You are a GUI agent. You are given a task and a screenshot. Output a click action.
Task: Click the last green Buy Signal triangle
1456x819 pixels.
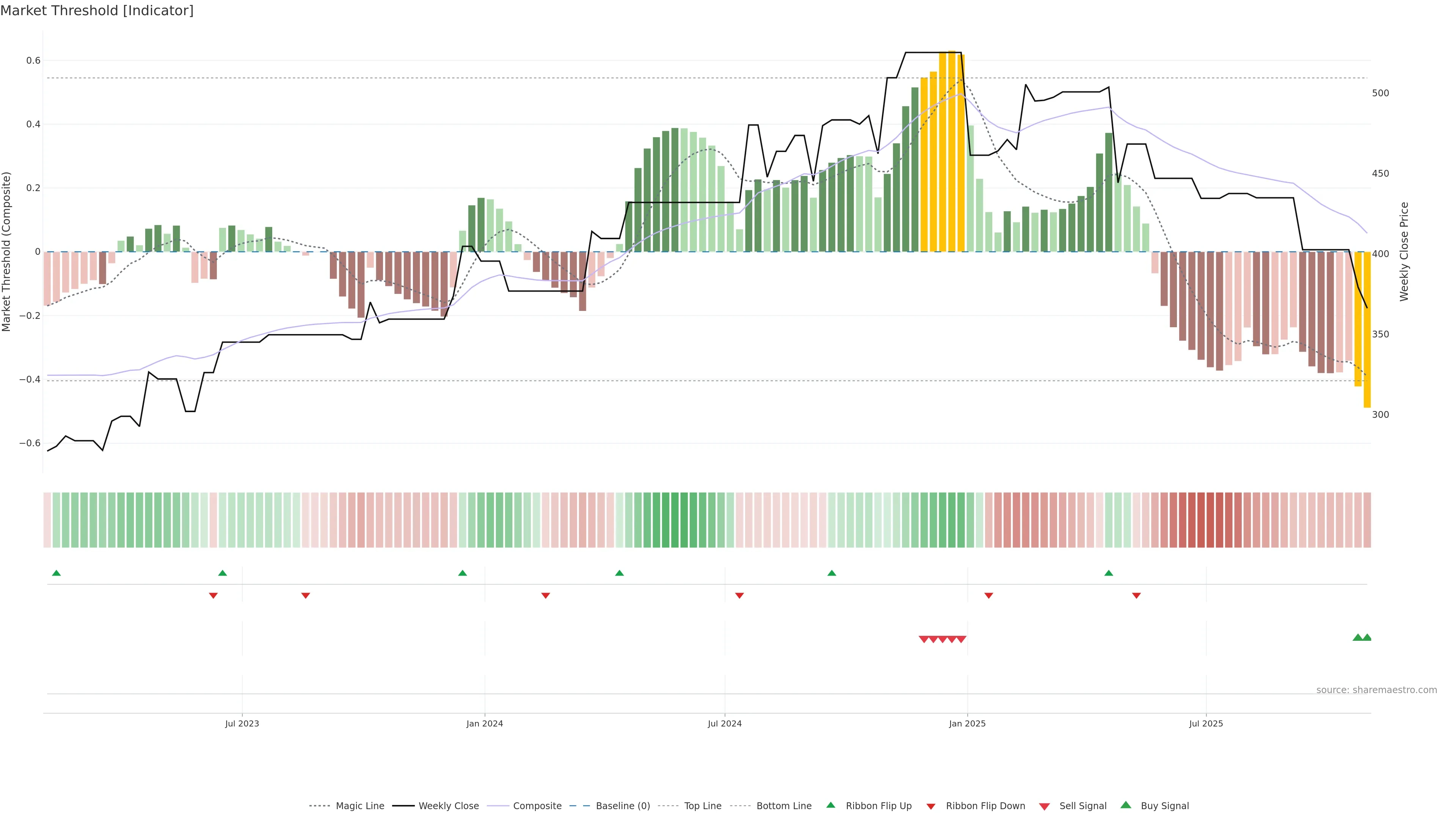coord(1367,637)
